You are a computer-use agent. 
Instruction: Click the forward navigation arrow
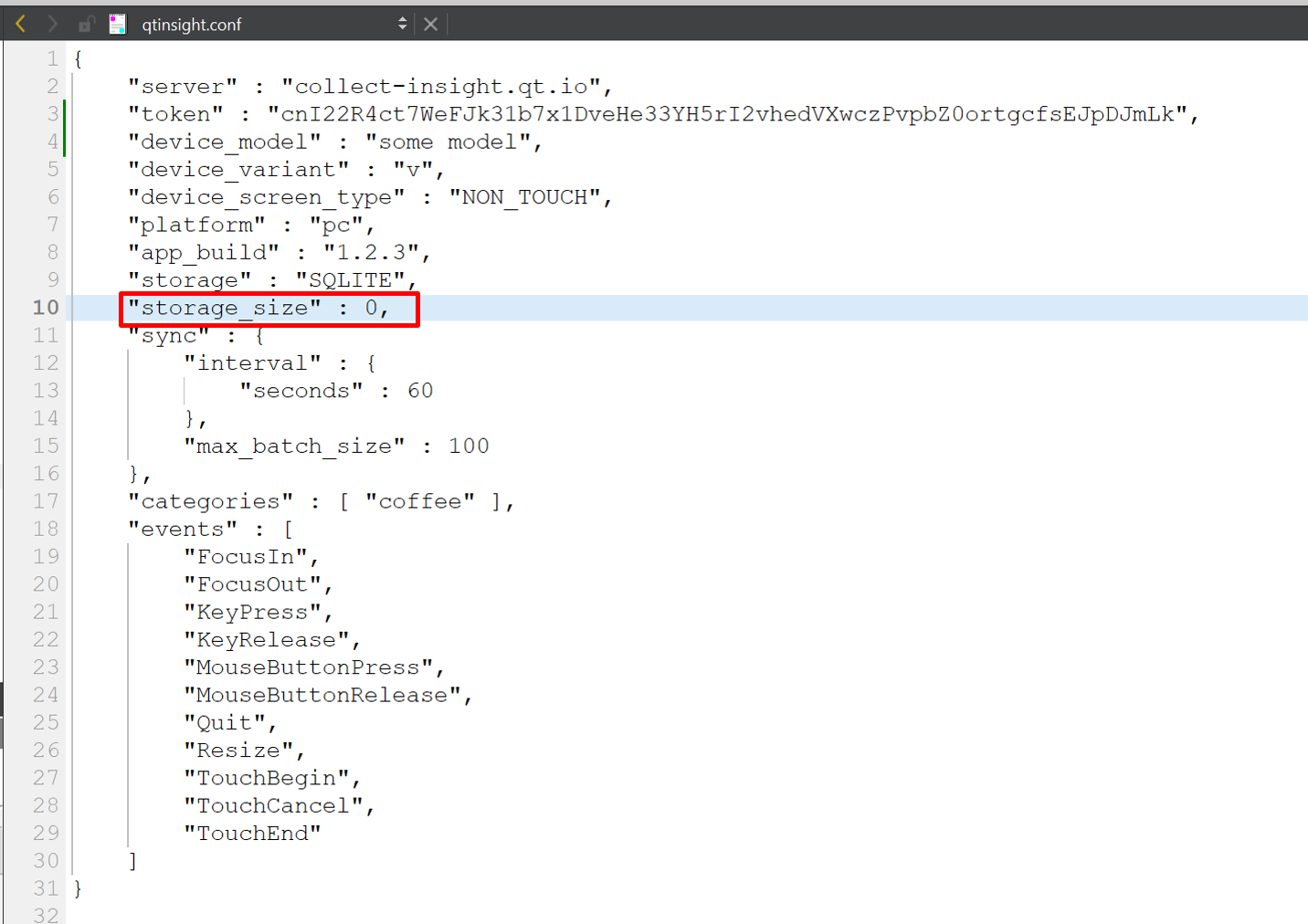pyautogui.click(x=52, y=24)
